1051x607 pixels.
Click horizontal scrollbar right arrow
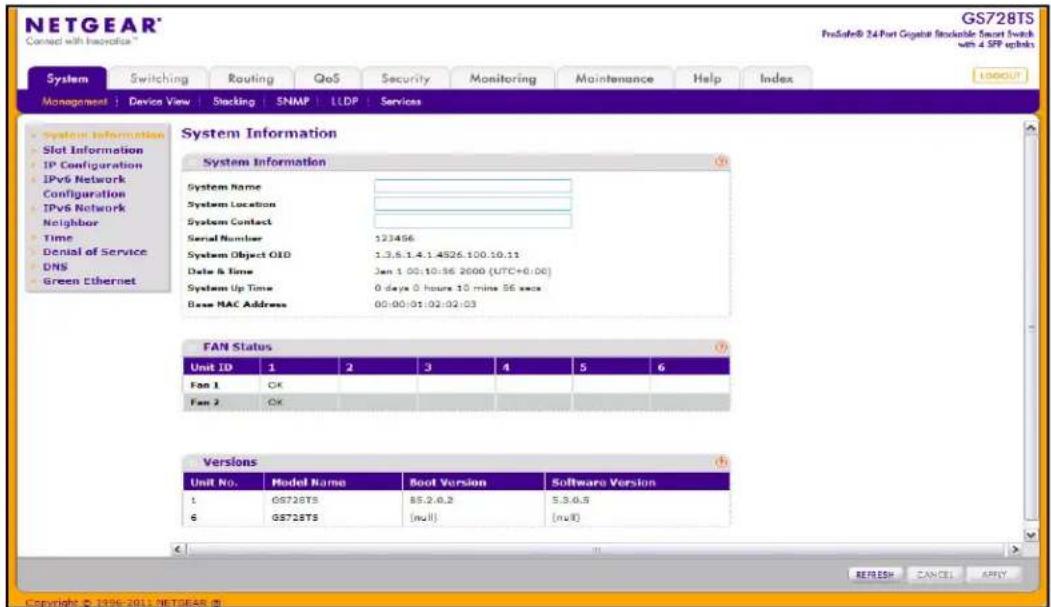pyautogui.click(x=1015, y=549)
